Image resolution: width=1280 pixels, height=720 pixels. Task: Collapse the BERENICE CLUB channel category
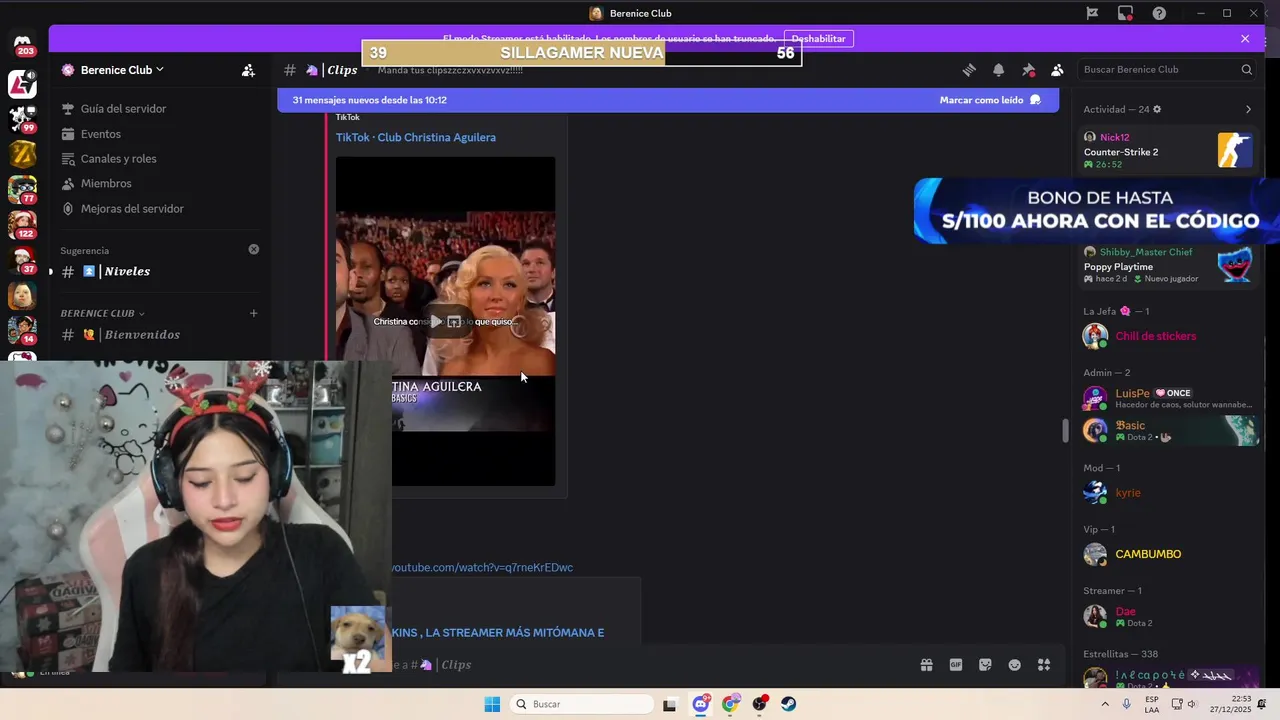(x=102, y=313)
